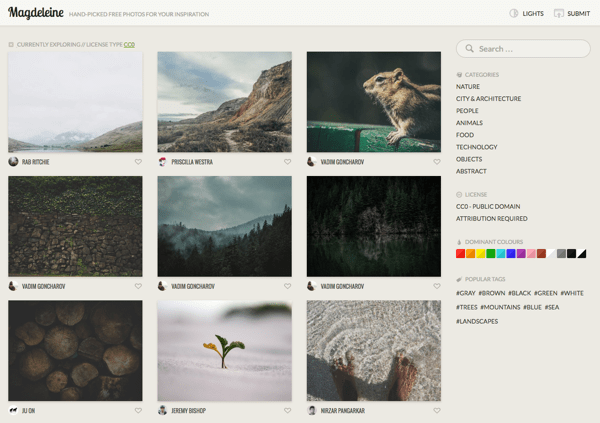Click Priscilla Westra's avatar icon
The image size is (600, 423).
click(163, 161)
